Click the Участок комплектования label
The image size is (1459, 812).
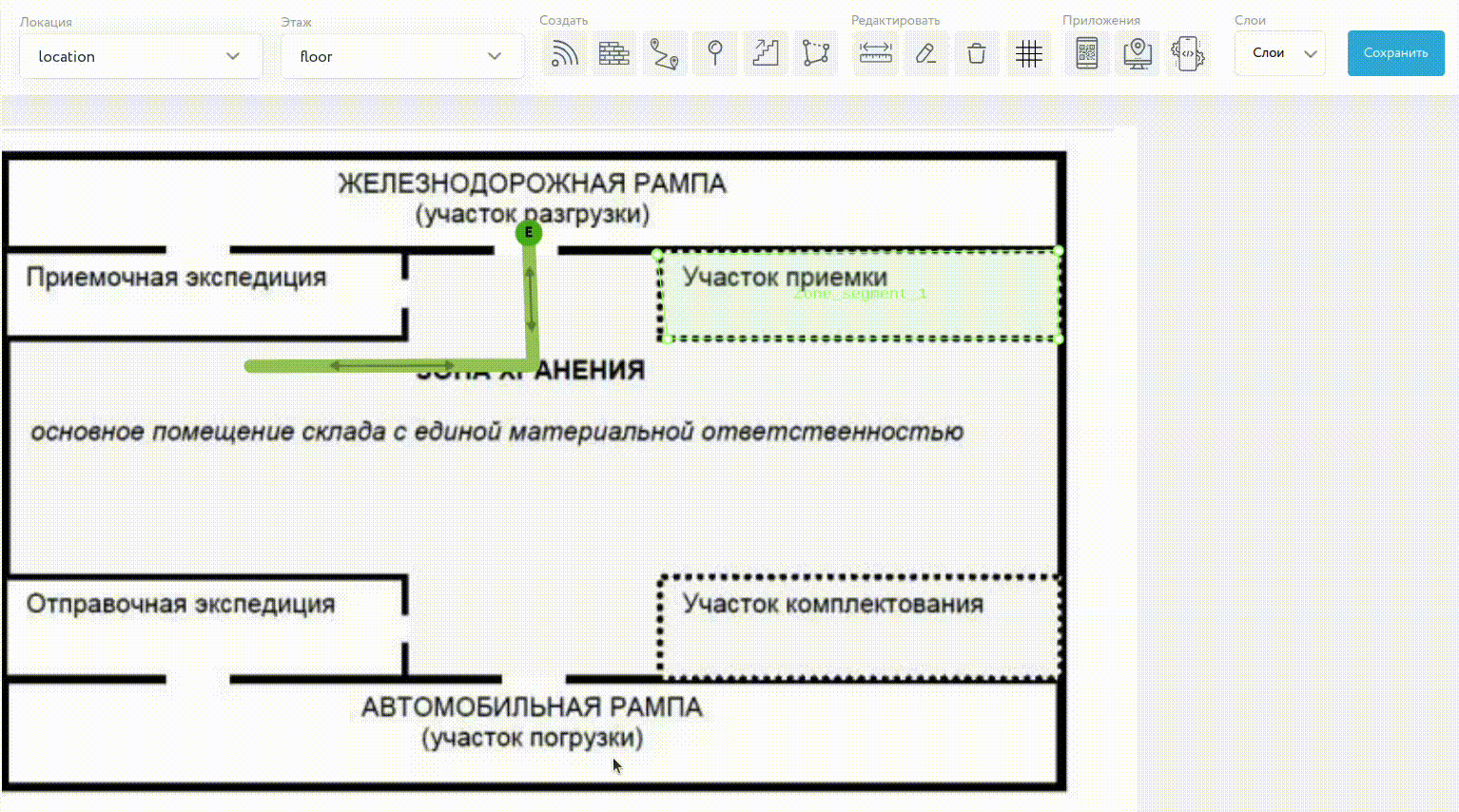point(833,604)
